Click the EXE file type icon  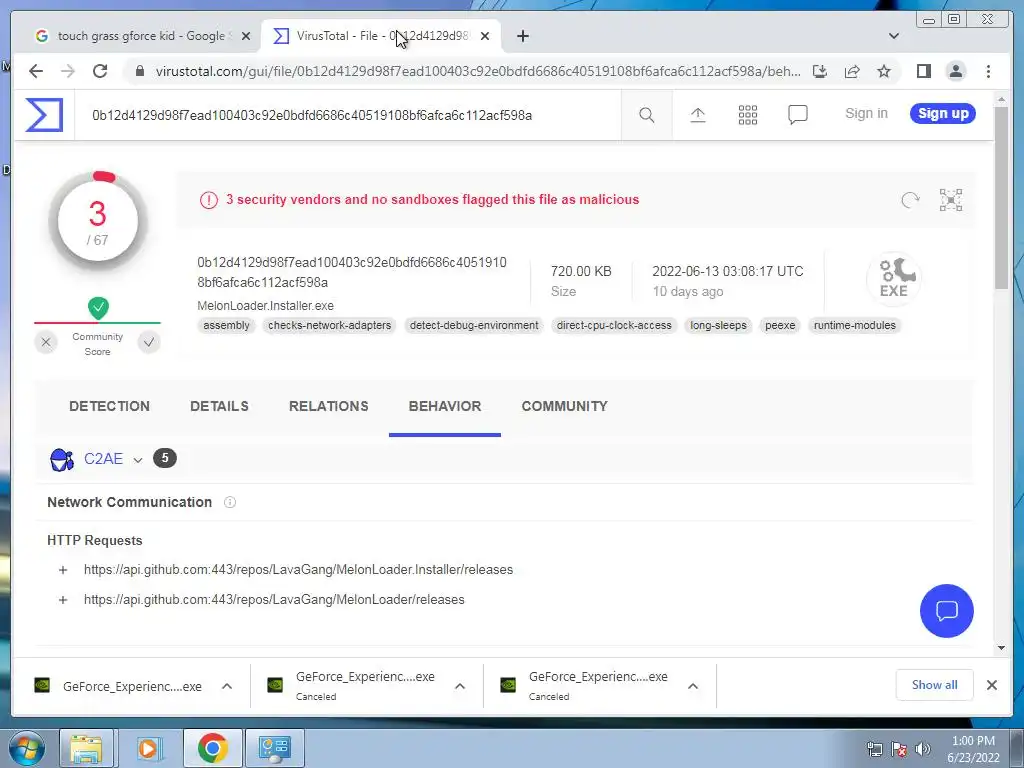click(x=893, y=279)
